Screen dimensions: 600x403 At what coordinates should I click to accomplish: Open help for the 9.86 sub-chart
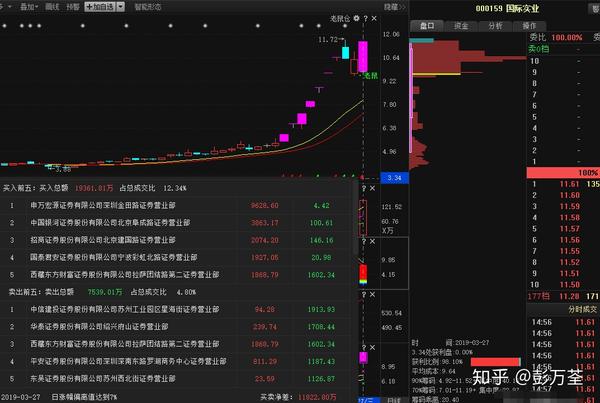[364, 241]
